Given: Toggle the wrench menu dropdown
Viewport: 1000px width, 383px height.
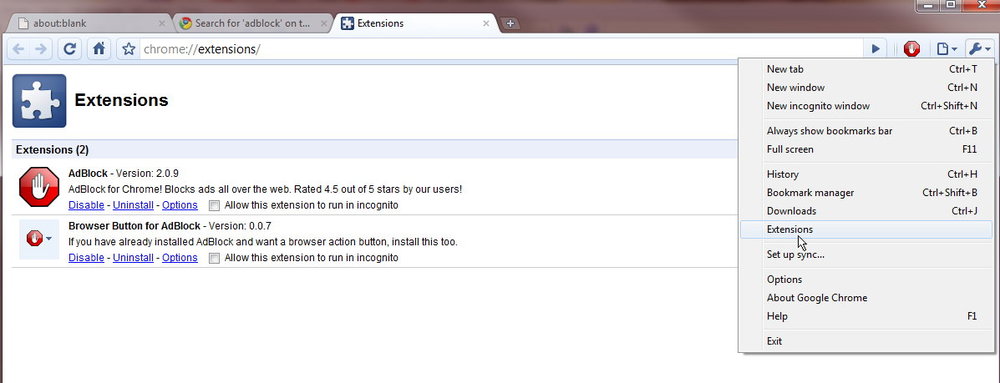Looking at the screenshot, I should (979, 49).
